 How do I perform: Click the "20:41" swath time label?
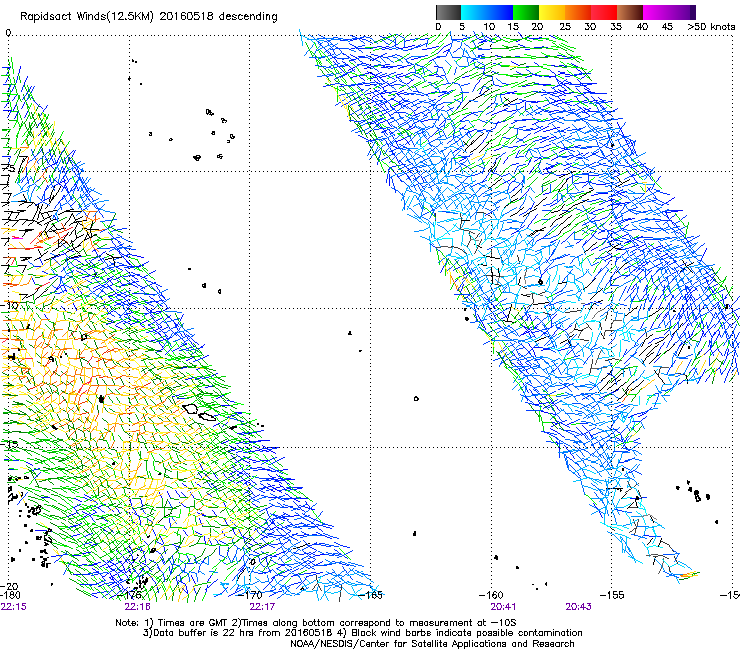pyautogui.click(x=503, y=607)
